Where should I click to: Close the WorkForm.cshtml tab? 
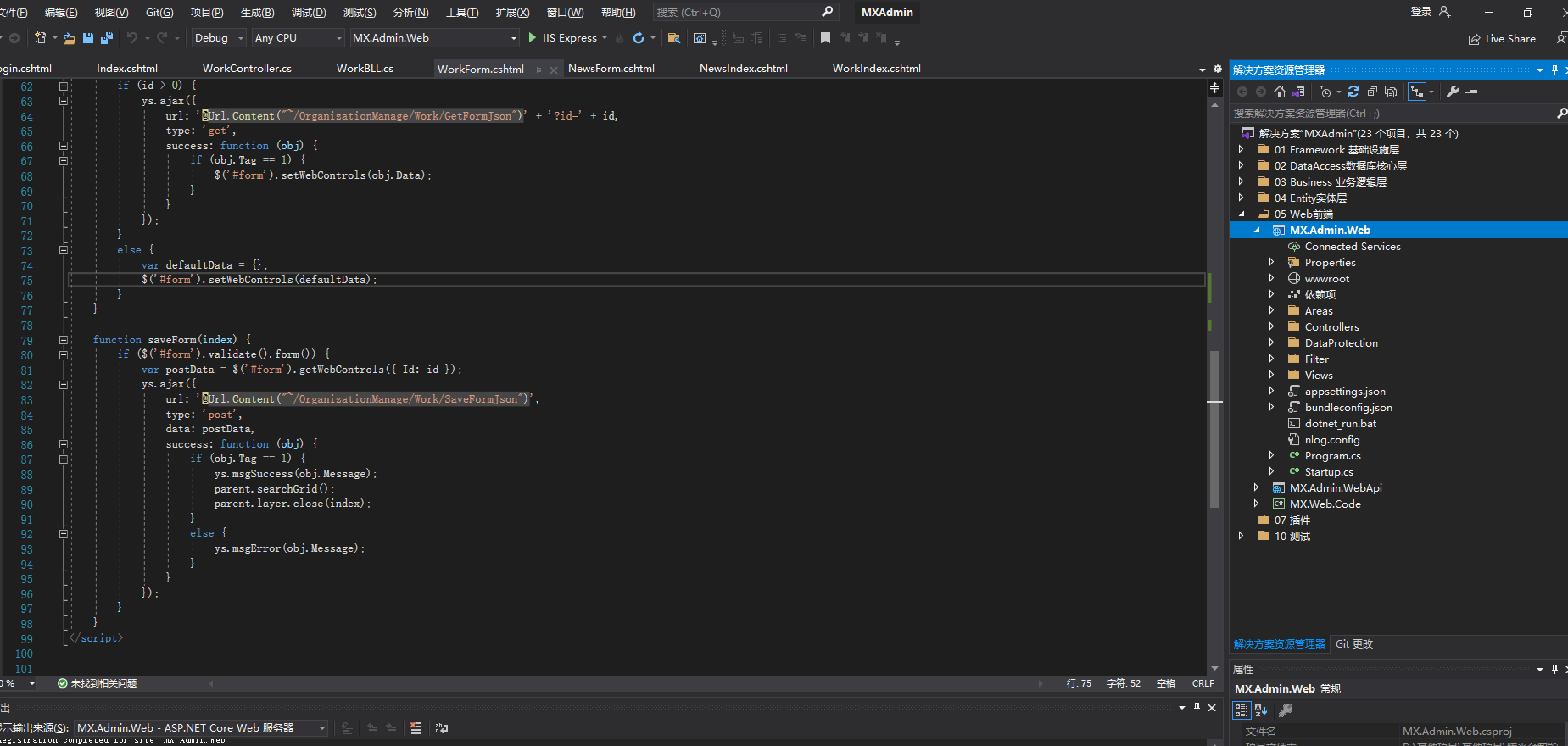tap(554, 70)
